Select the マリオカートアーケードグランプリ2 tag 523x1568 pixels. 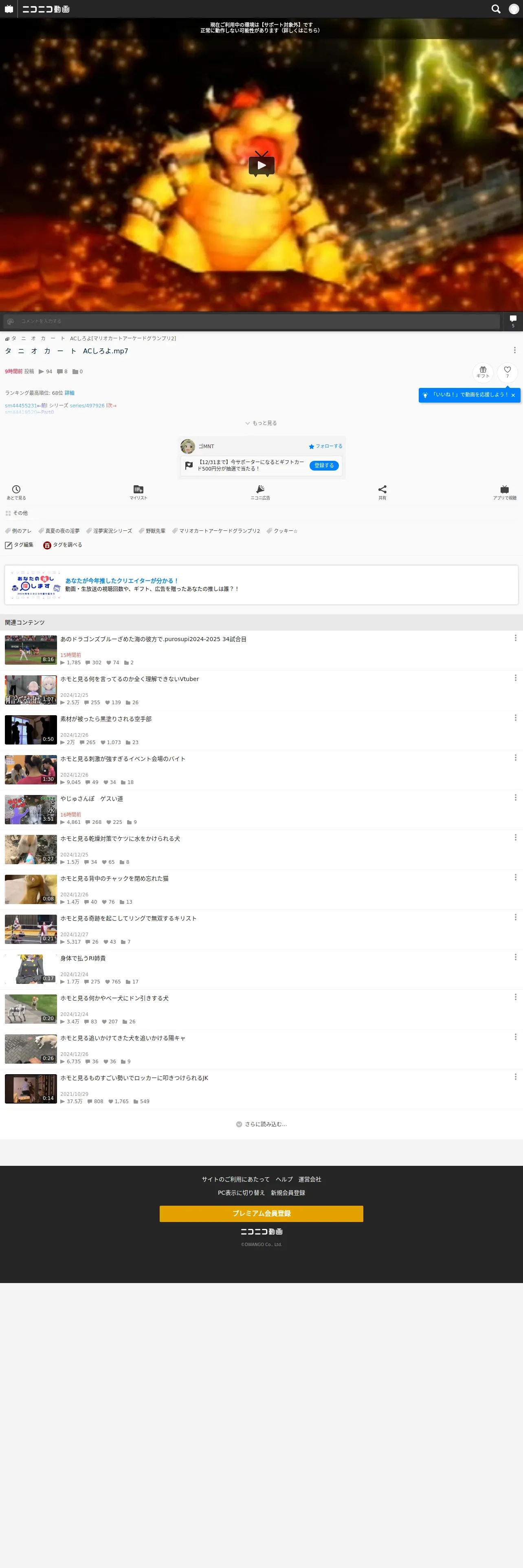[x=216, y=531]
